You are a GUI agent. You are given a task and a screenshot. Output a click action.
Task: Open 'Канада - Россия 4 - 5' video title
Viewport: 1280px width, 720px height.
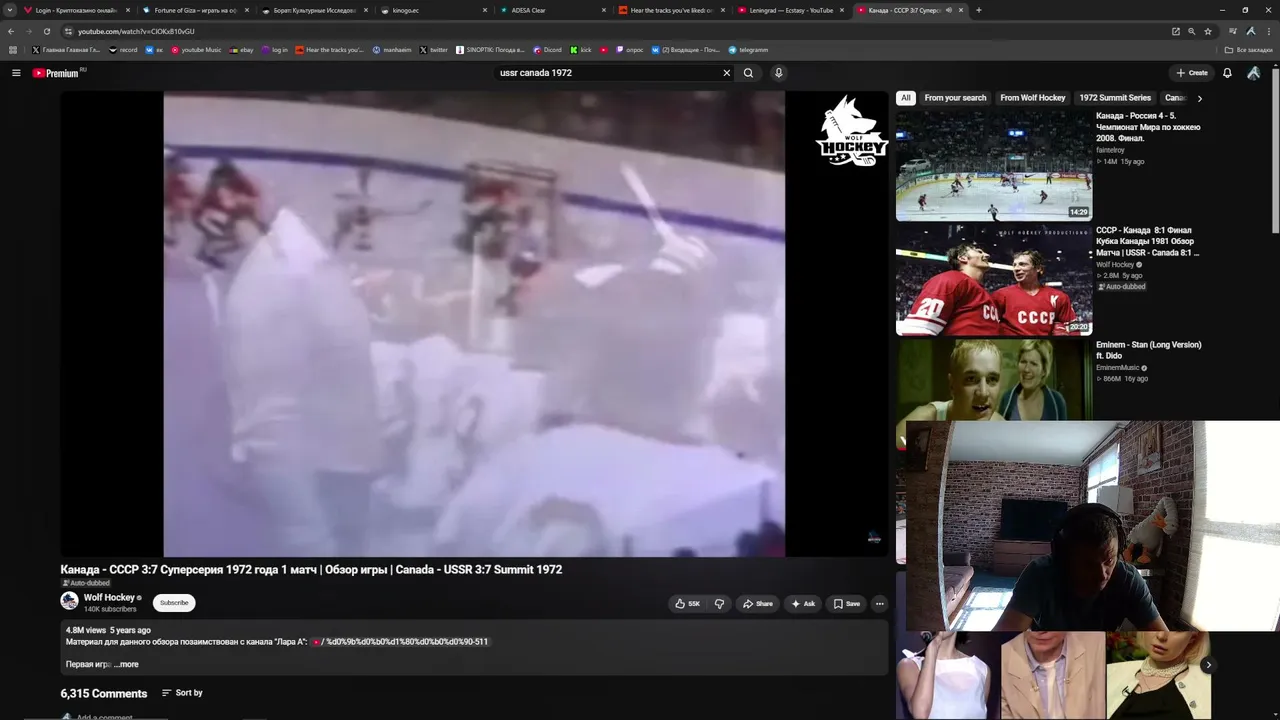(1148, 127)
